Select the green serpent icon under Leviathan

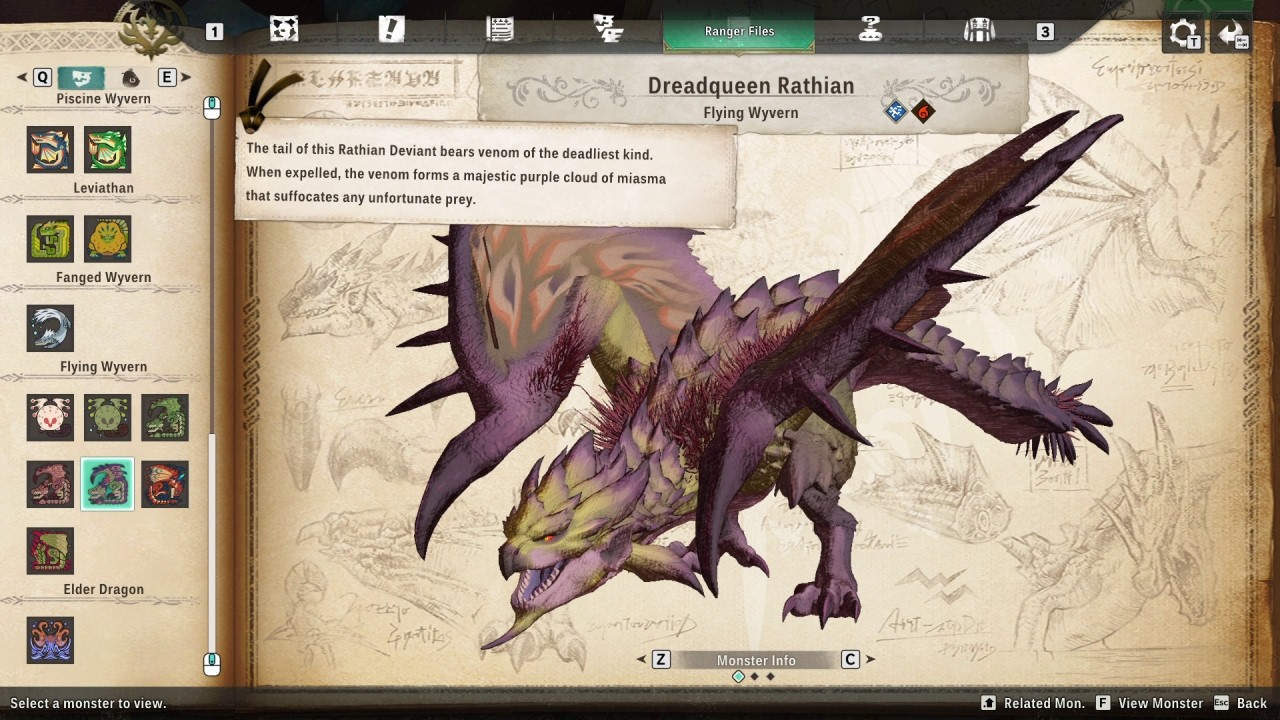(50, 239)
